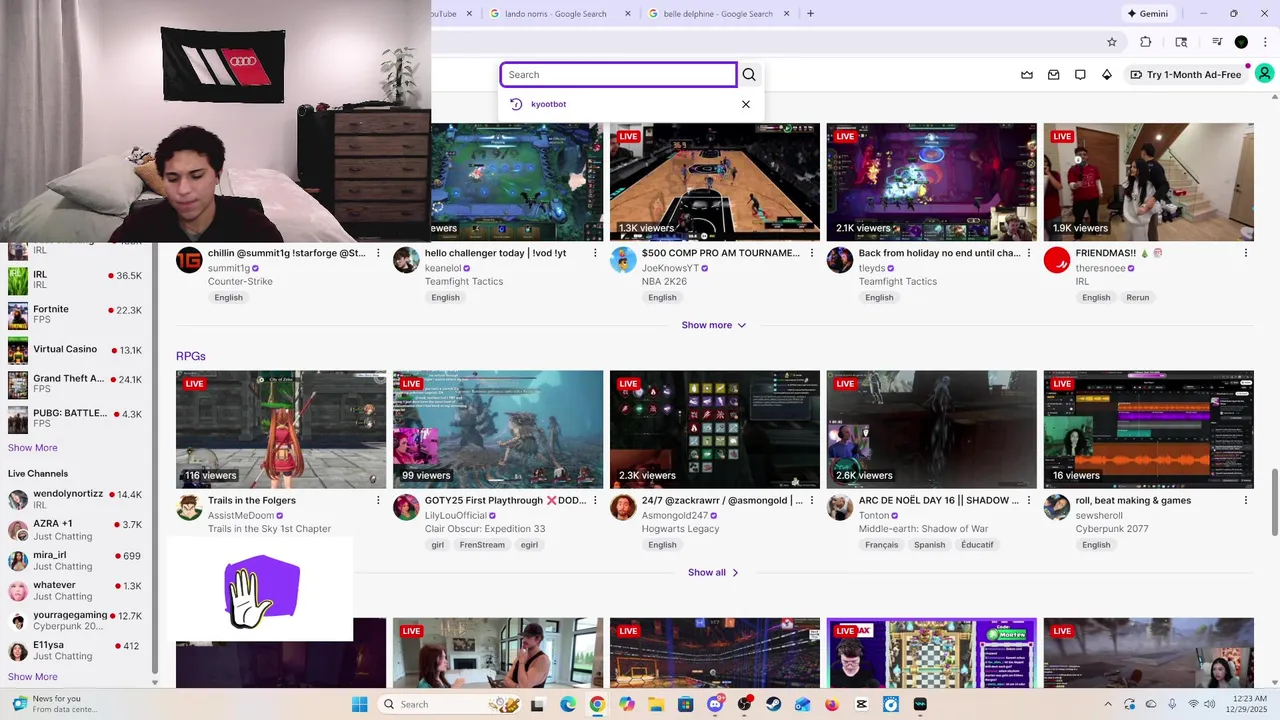1280x720 pixels.
Task: Click the Rerun tag on theresnoee stream
Action: [1138, 297]
